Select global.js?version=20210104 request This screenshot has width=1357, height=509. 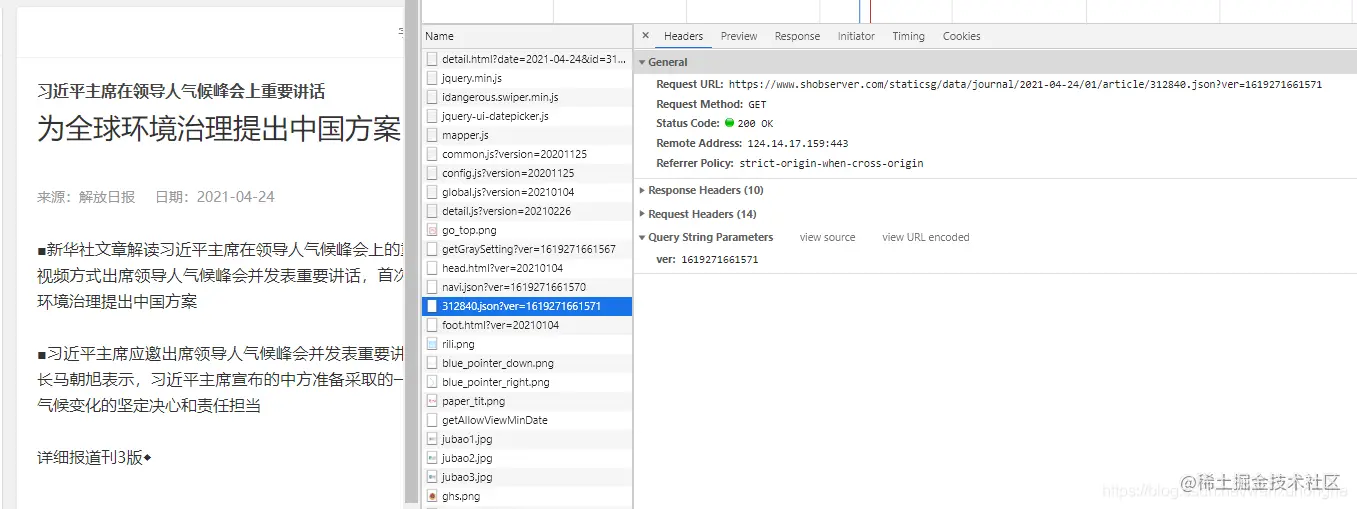click(x=527, y=192)
